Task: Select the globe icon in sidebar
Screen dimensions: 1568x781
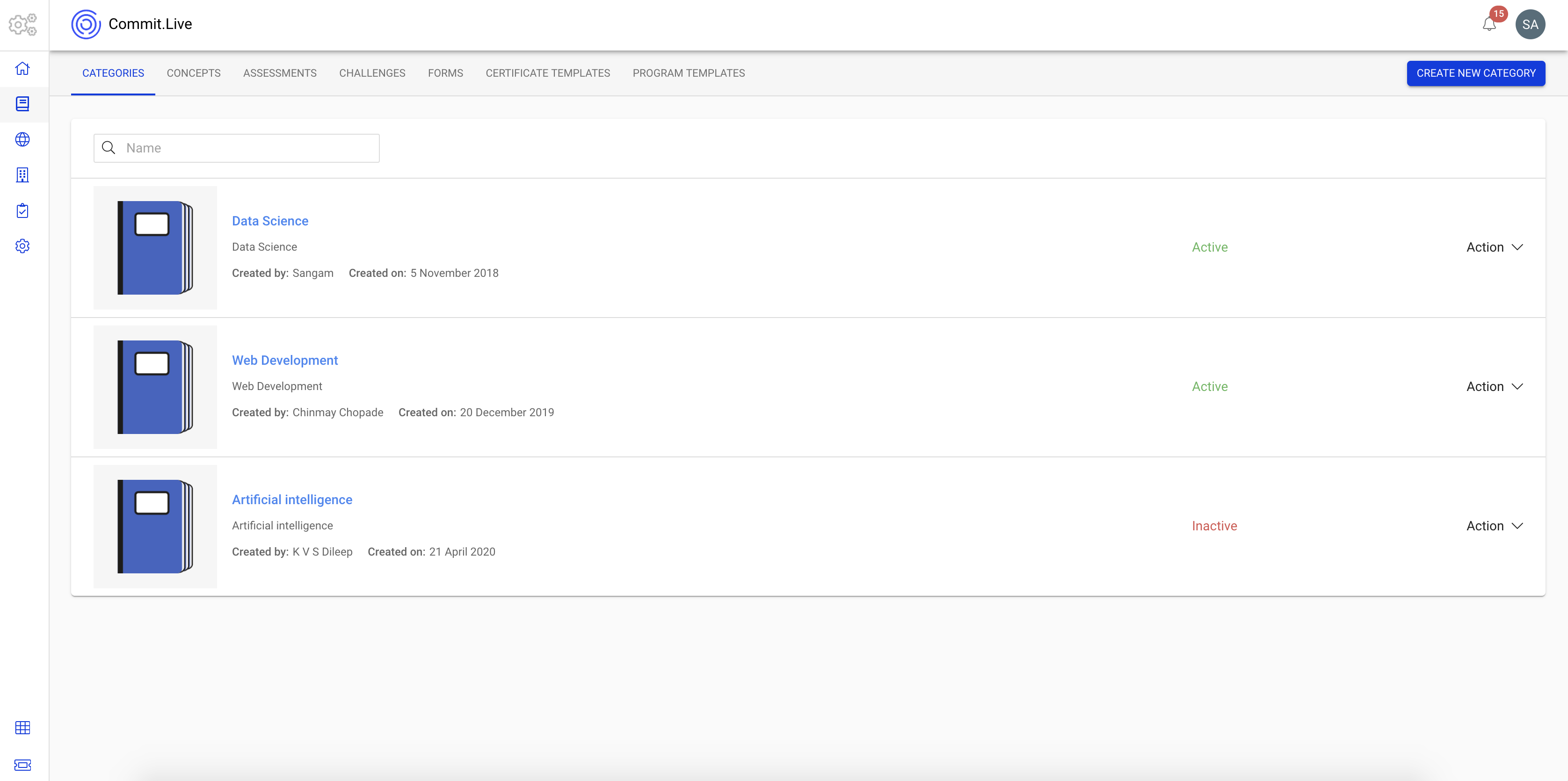Action: [22, 139]
